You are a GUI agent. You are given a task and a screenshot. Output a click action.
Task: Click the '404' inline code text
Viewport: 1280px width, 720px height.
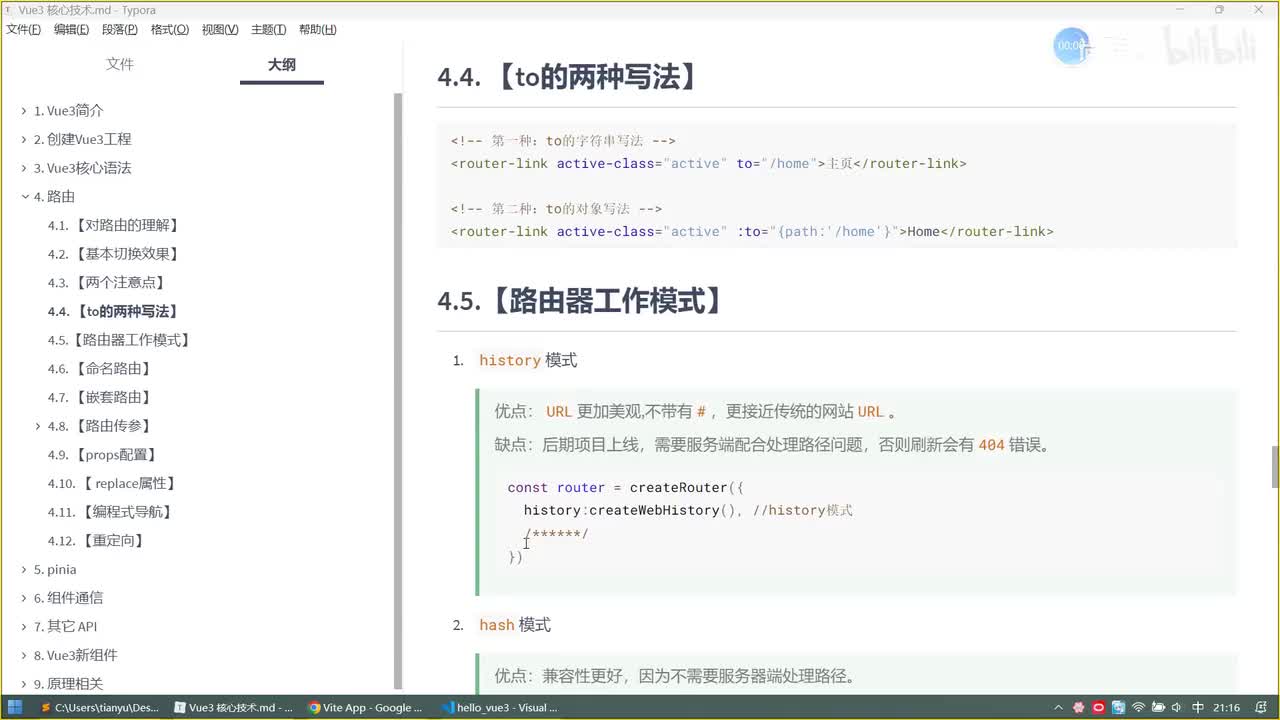(x=991, y=445)
